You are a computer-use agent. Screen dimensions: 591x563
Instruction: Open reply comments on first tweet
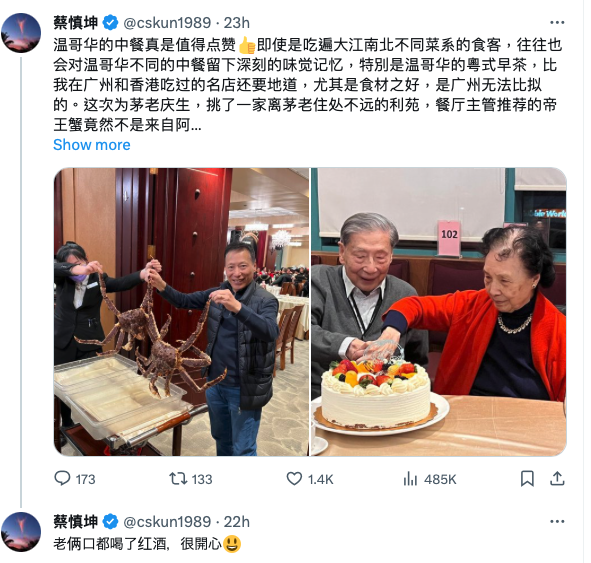(x=75, y=479)
